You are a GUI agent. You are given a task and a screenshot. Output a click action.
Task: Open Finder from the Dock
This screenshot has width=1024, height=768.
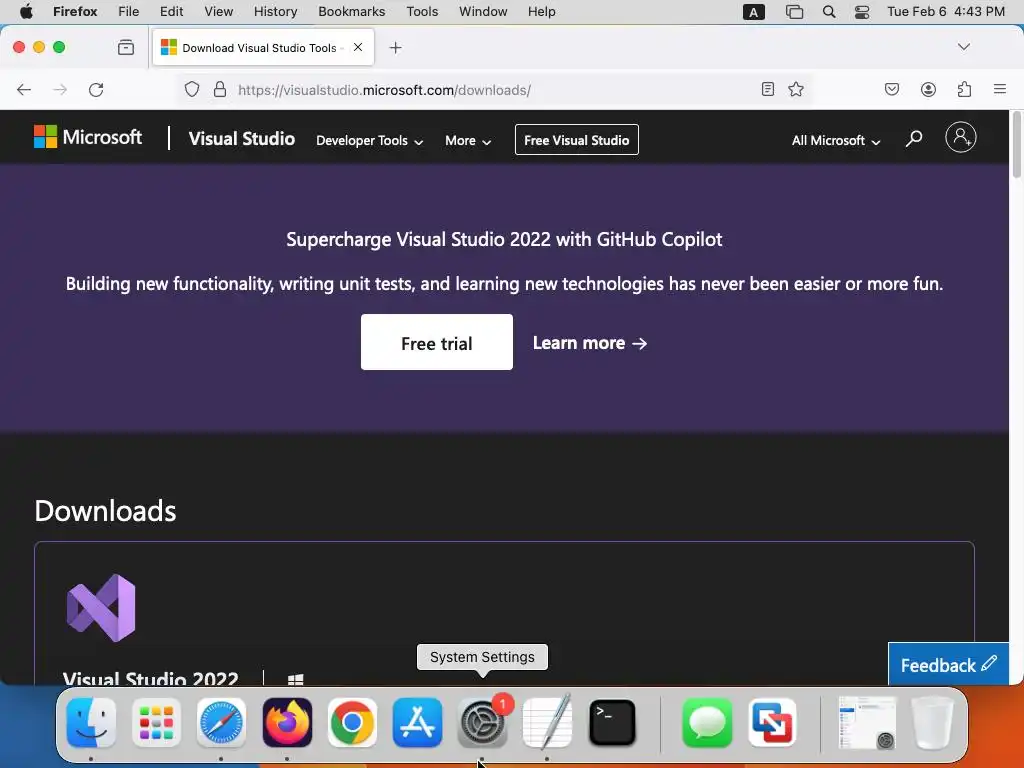(91, 723)
